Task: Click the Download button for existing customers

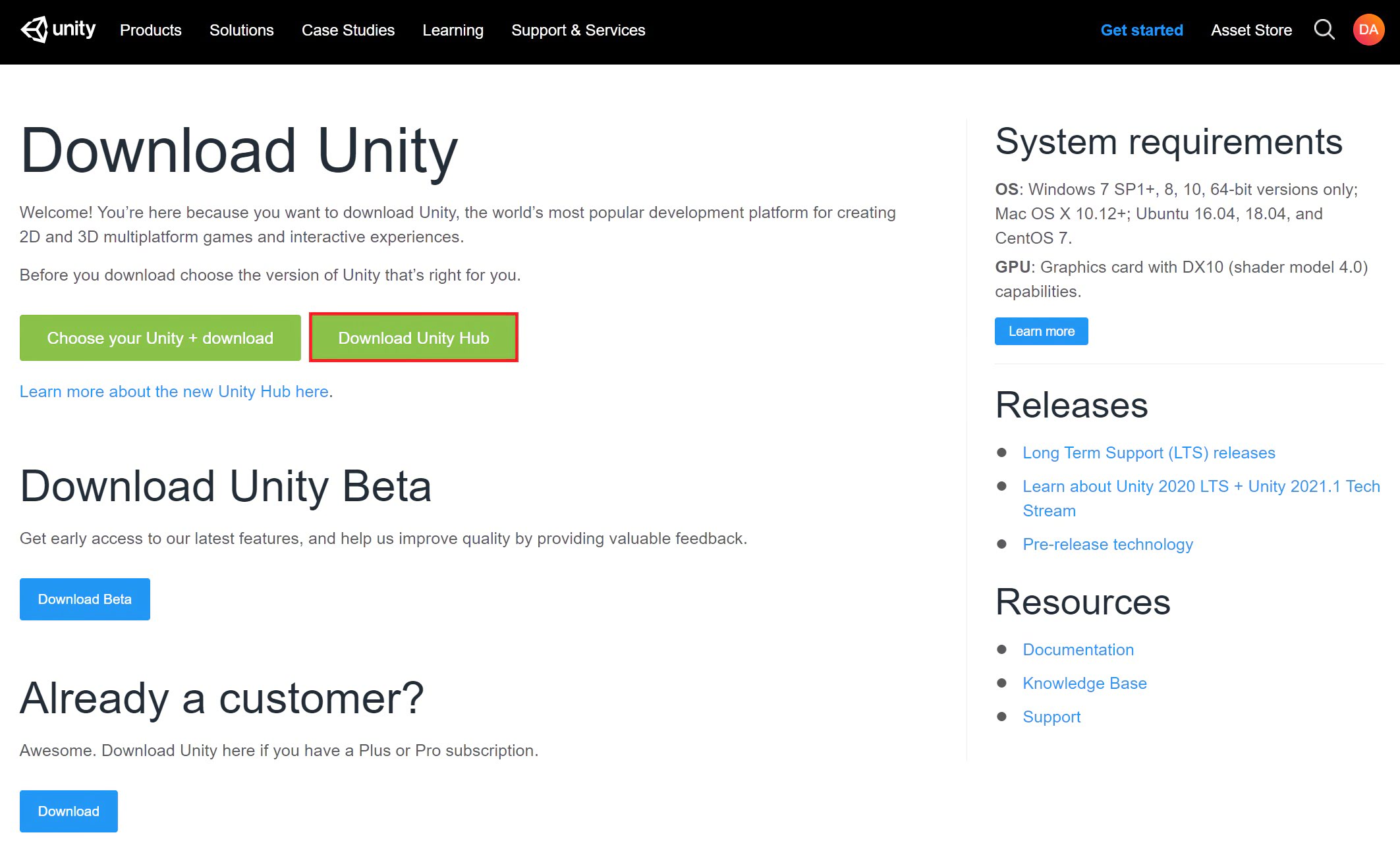Action: click(69, 811)
